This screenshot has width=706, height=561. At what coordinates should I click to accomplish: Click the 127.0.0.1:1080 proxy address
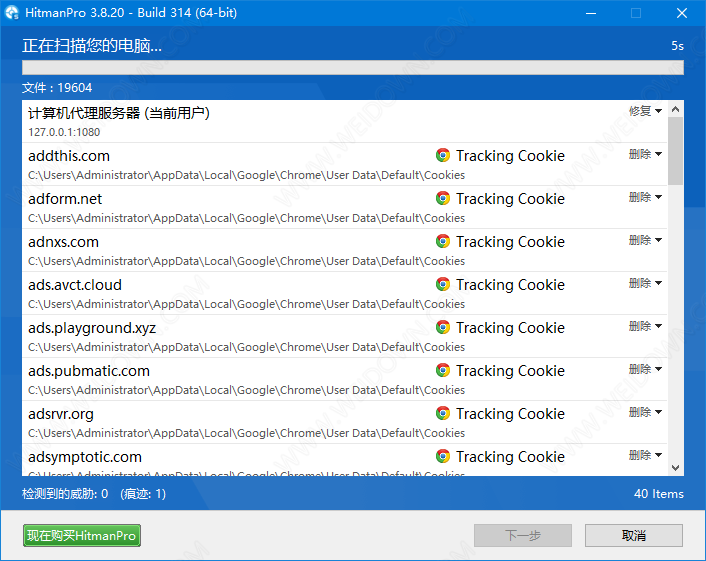pos(64,132)
